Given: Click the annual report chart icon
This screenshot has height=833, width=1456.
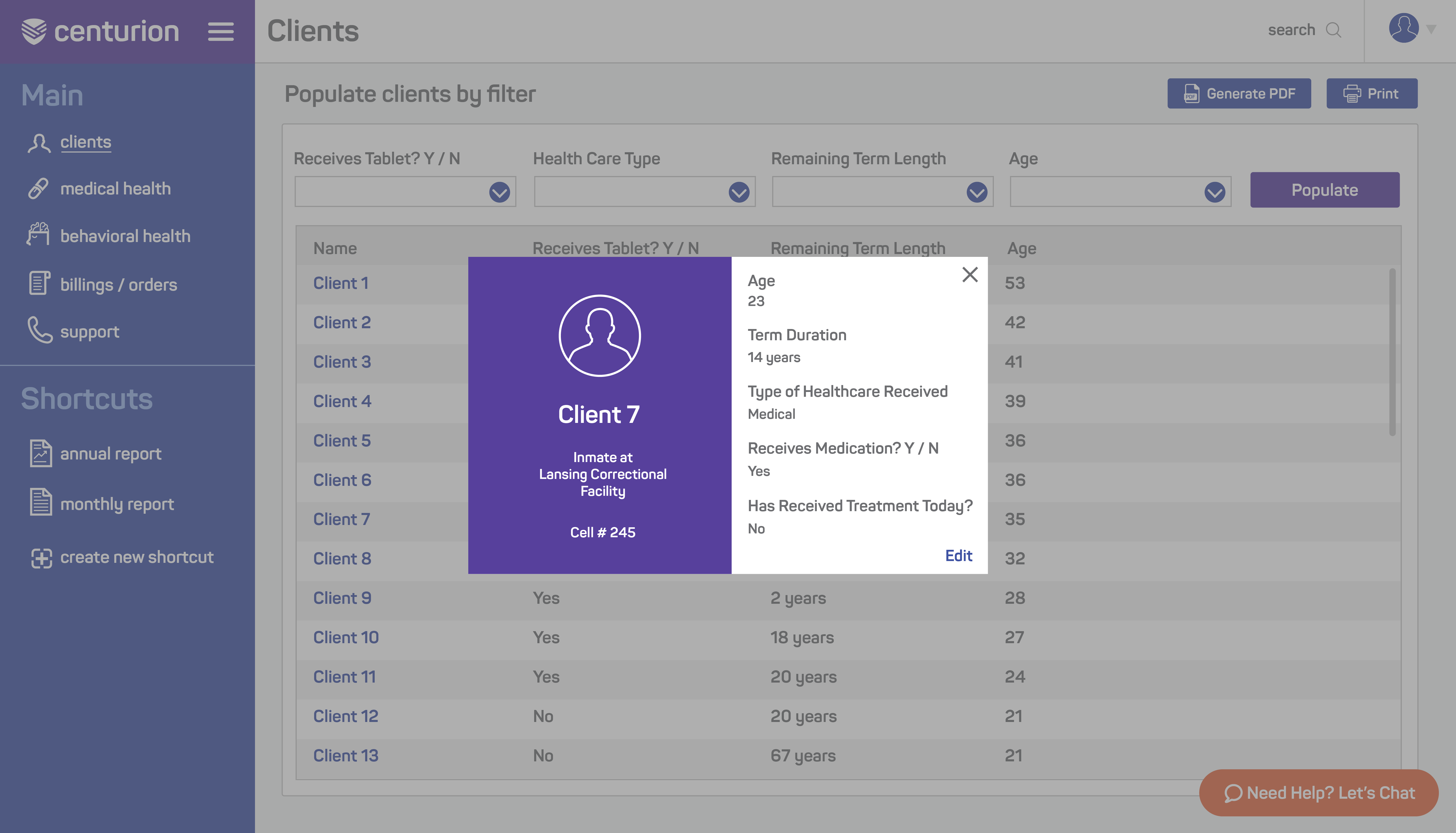Looking at the screenshot, I should 41,453.
